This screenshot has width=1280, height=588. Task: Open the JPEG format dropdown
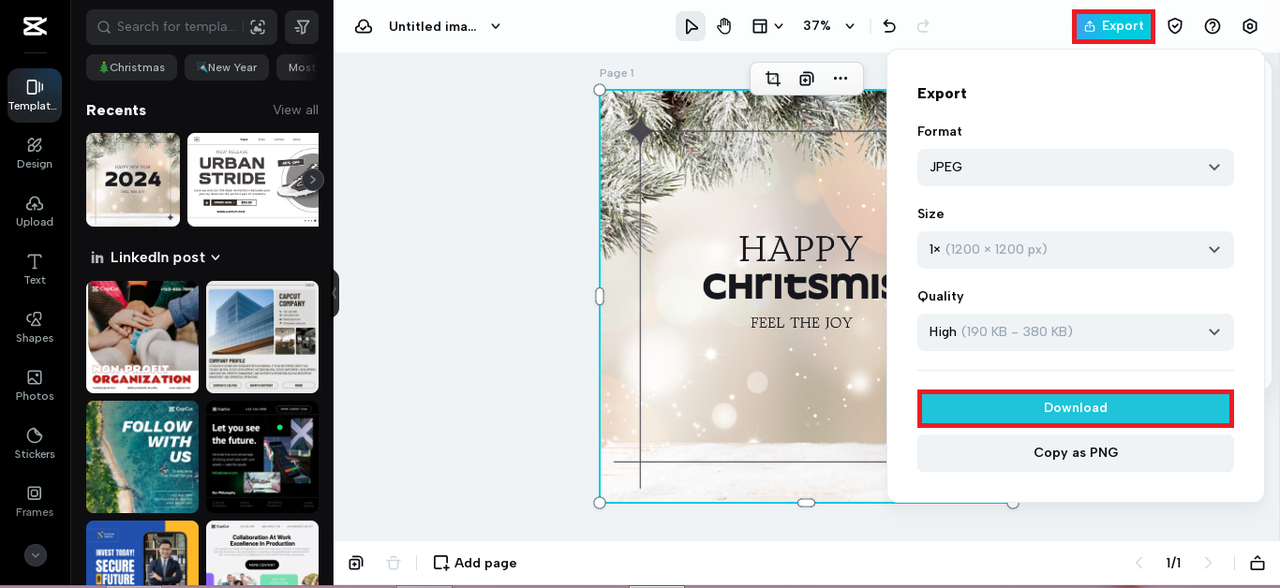tap(1075, 167)
